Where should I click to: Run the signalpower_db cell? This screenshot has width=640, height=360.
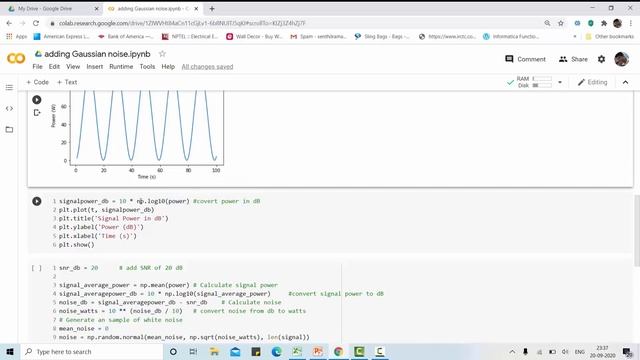pos(37,201)
